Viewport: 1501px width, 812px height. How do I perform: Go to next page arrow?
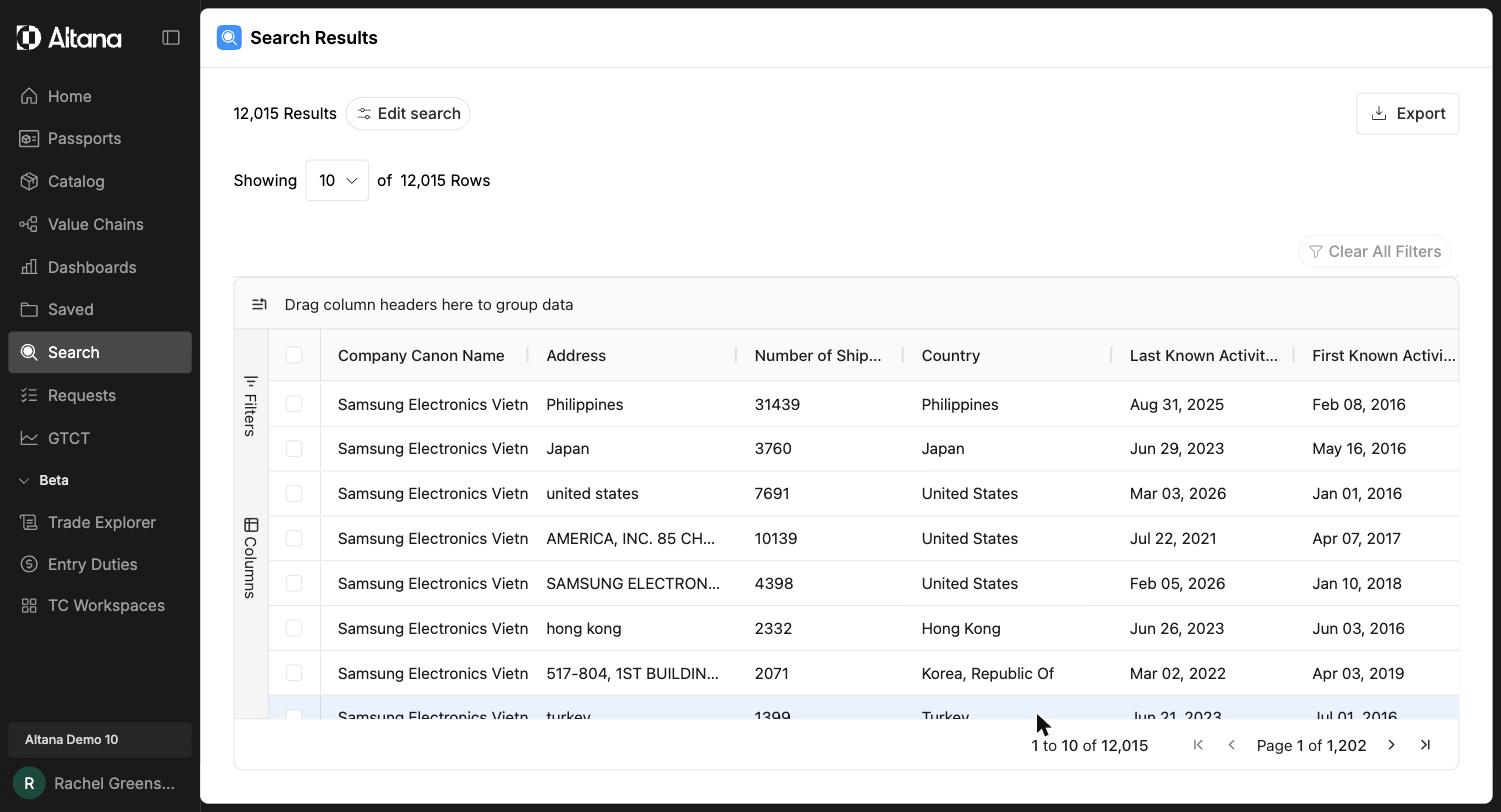[x=1391, y=745]
